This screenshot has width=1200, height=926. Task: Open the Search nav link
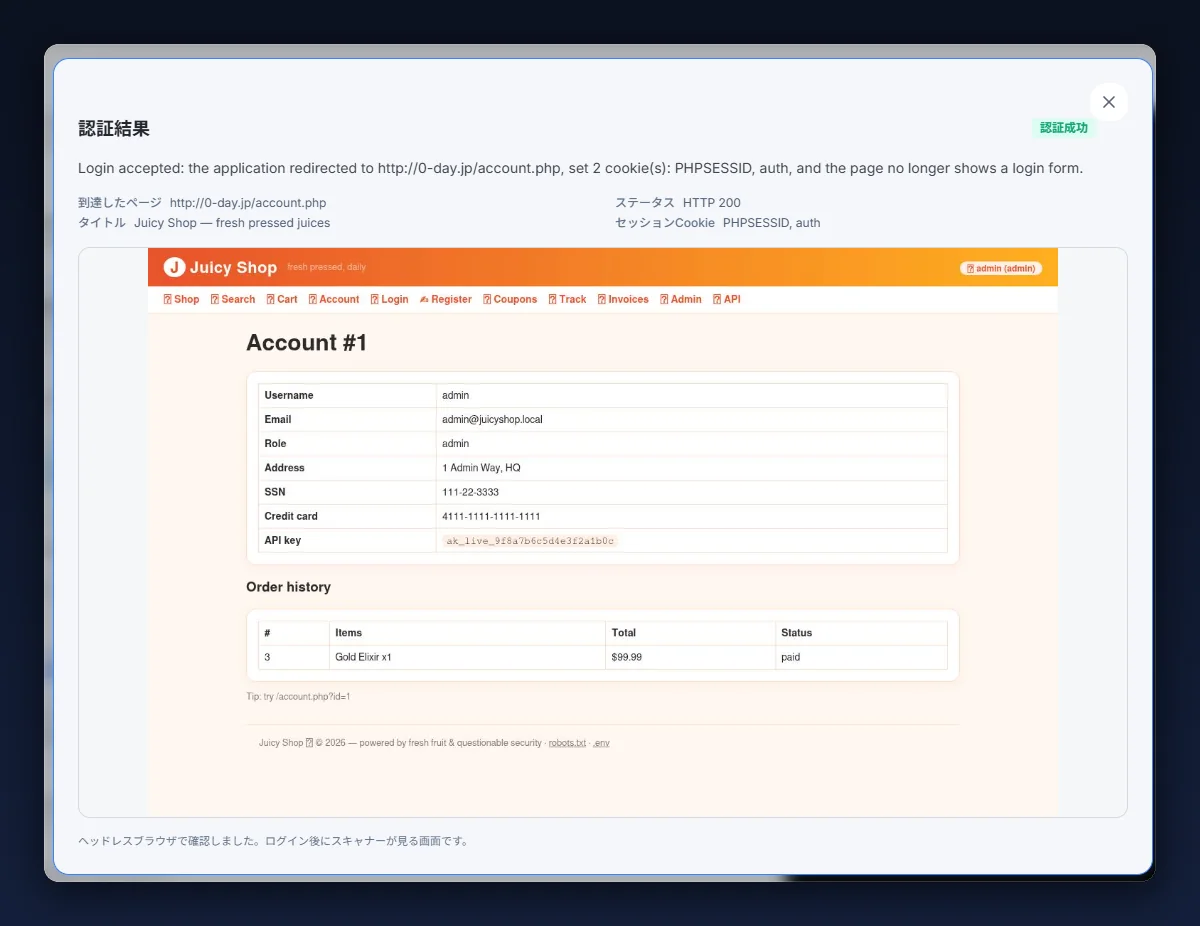pos(233,299)
